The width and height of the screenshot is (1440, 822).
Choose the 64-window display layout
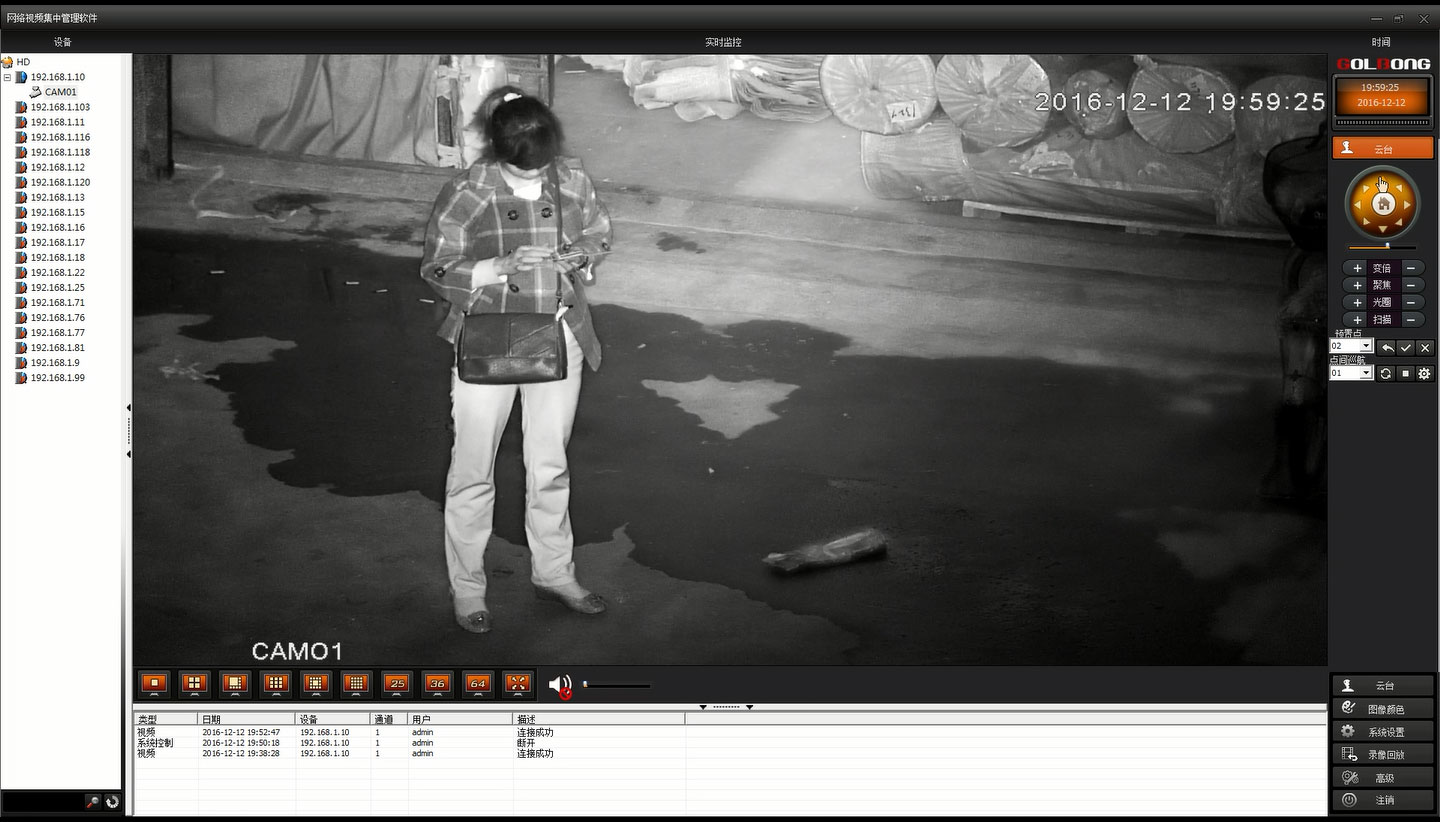(x=478, y=684)
